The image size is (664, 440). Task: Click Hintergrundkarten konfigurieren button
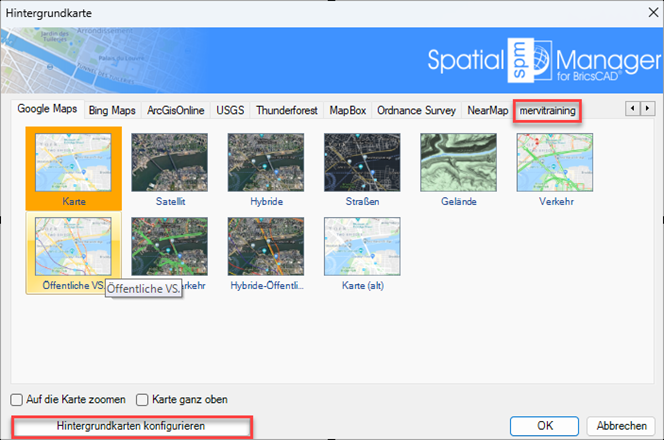point(130,426)
